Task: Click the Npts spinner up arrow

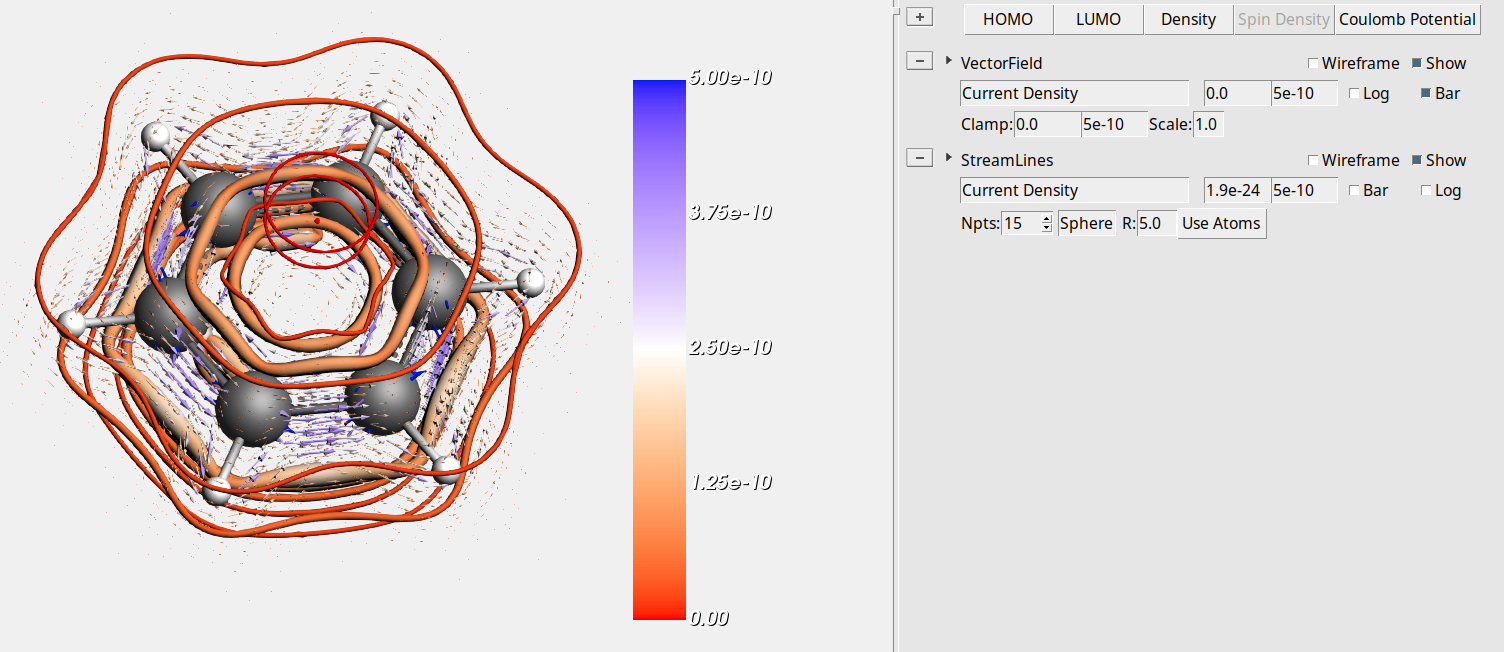Action: (1047, 218)
